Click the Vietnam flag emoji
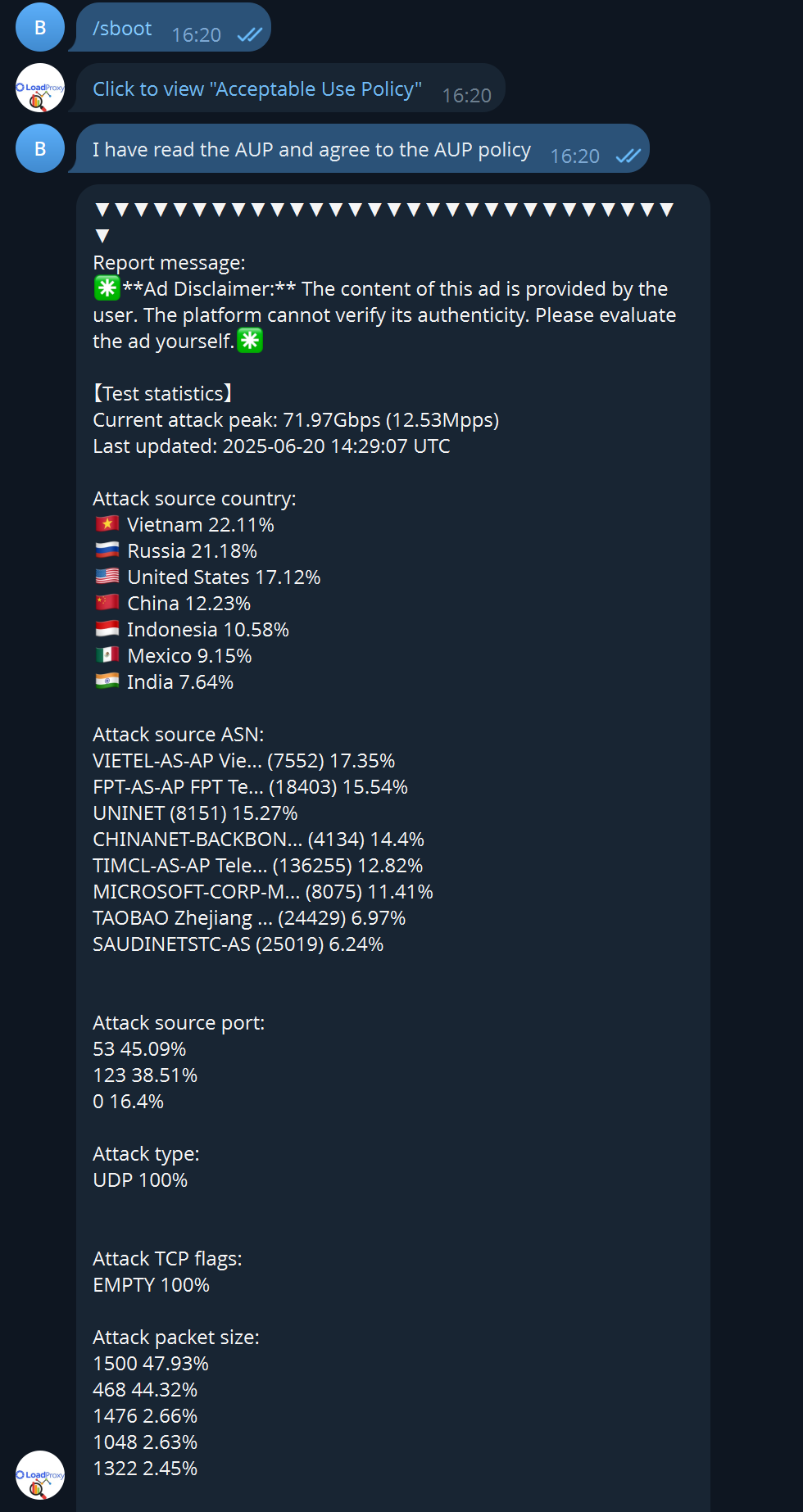 pyautogui.click(x=107, y=524)
